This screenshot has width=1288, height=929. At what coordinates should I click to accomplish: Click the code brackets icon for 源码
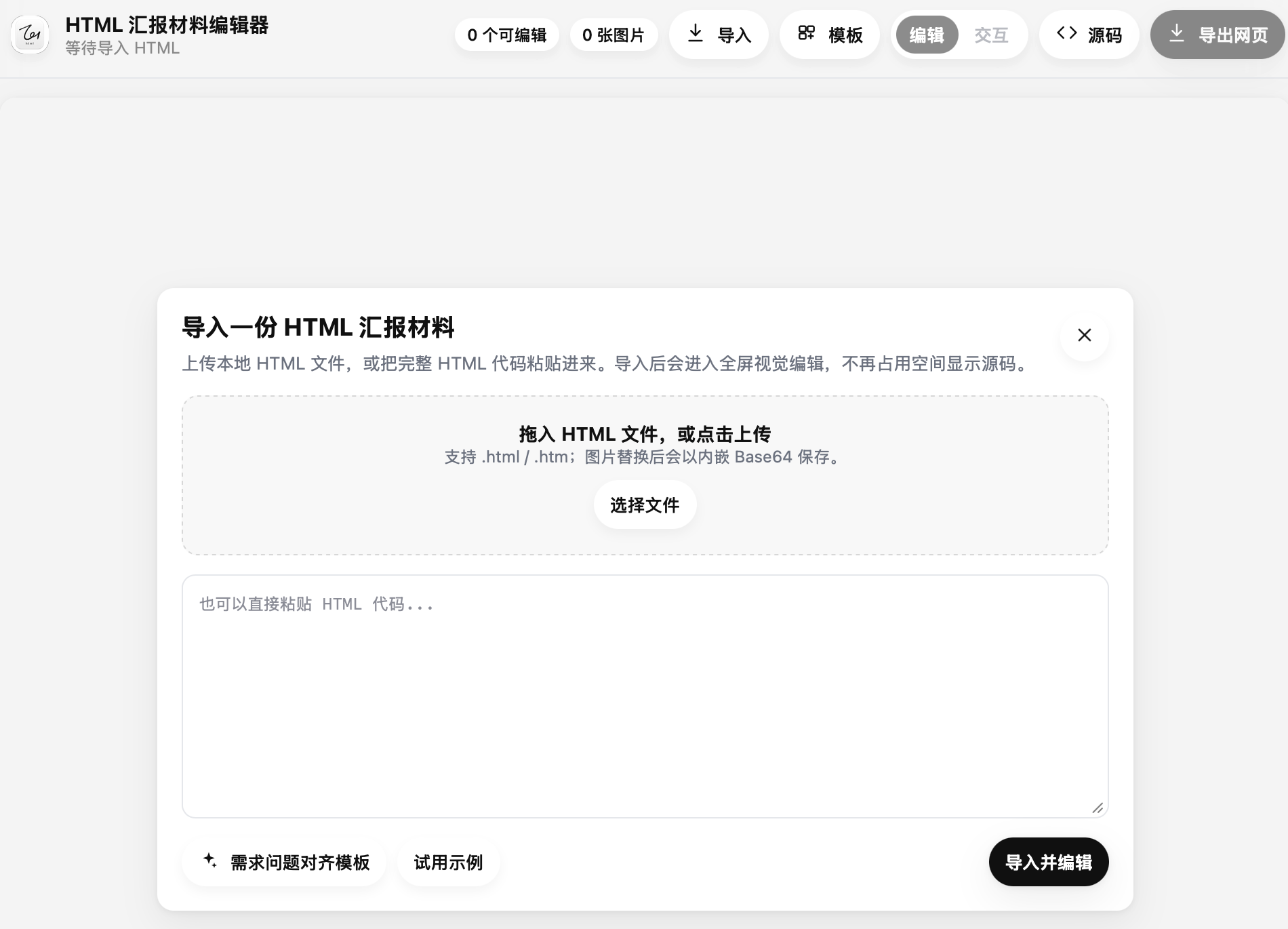tap(1067, 33)
